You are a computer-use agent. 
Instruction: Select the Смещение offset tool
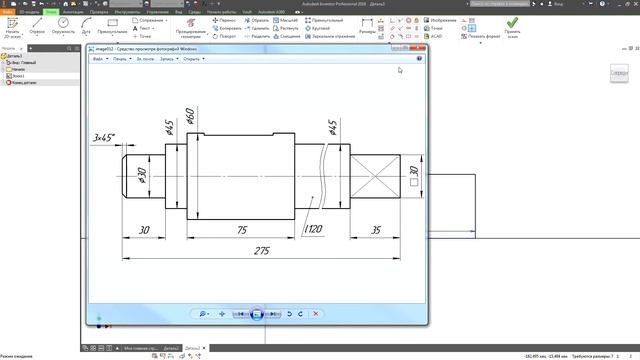pos(287,36)
